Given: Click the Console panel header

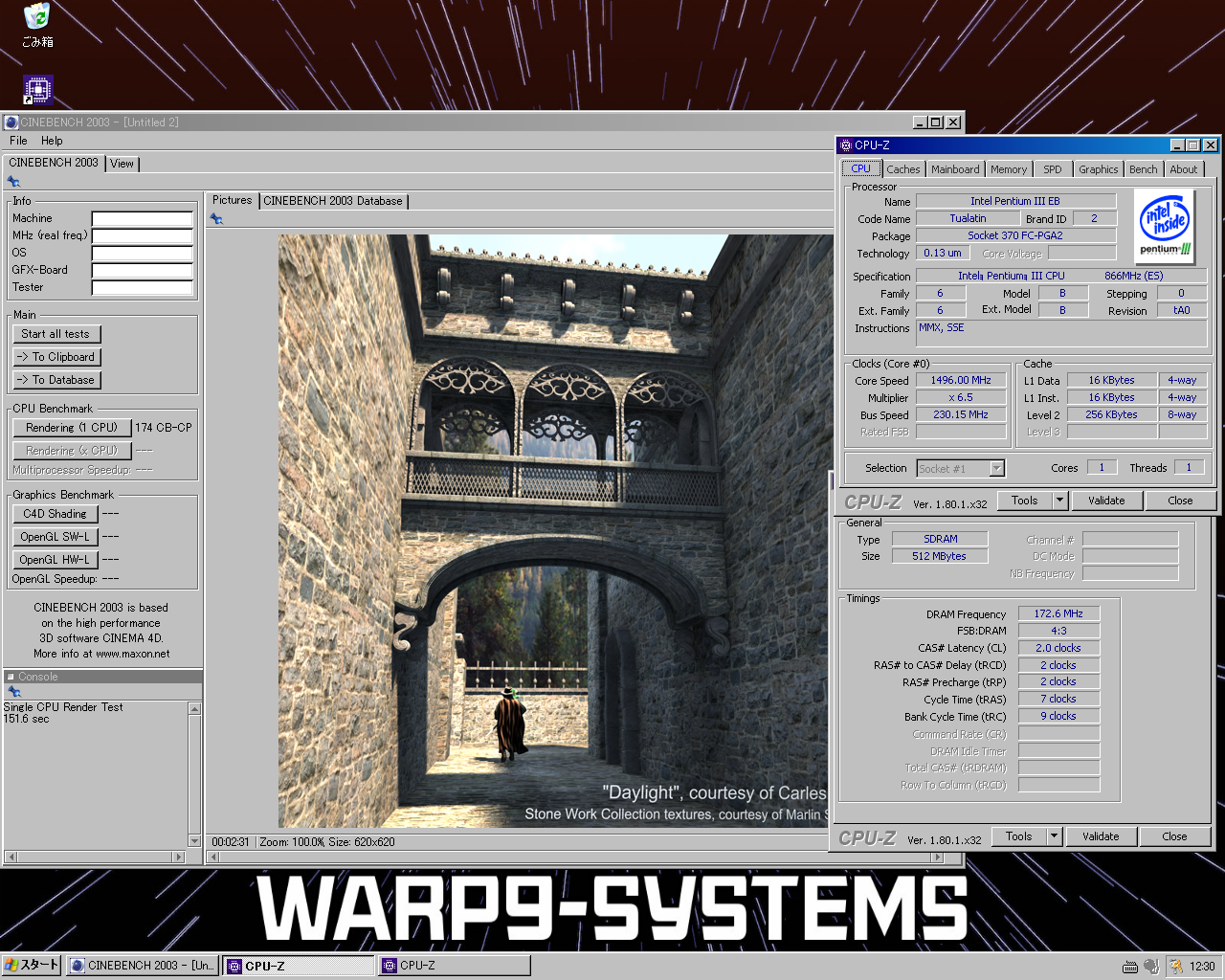Looking at the screenshot, I should pyautogui.click(x=102, y=677).
